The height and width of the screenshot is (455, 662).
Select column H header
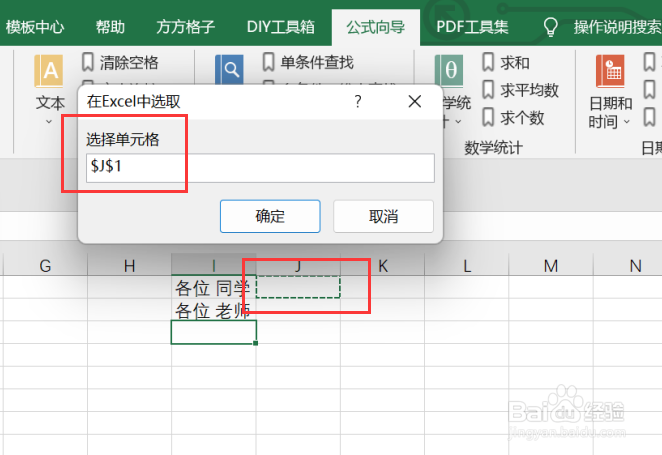pos(130,265)
